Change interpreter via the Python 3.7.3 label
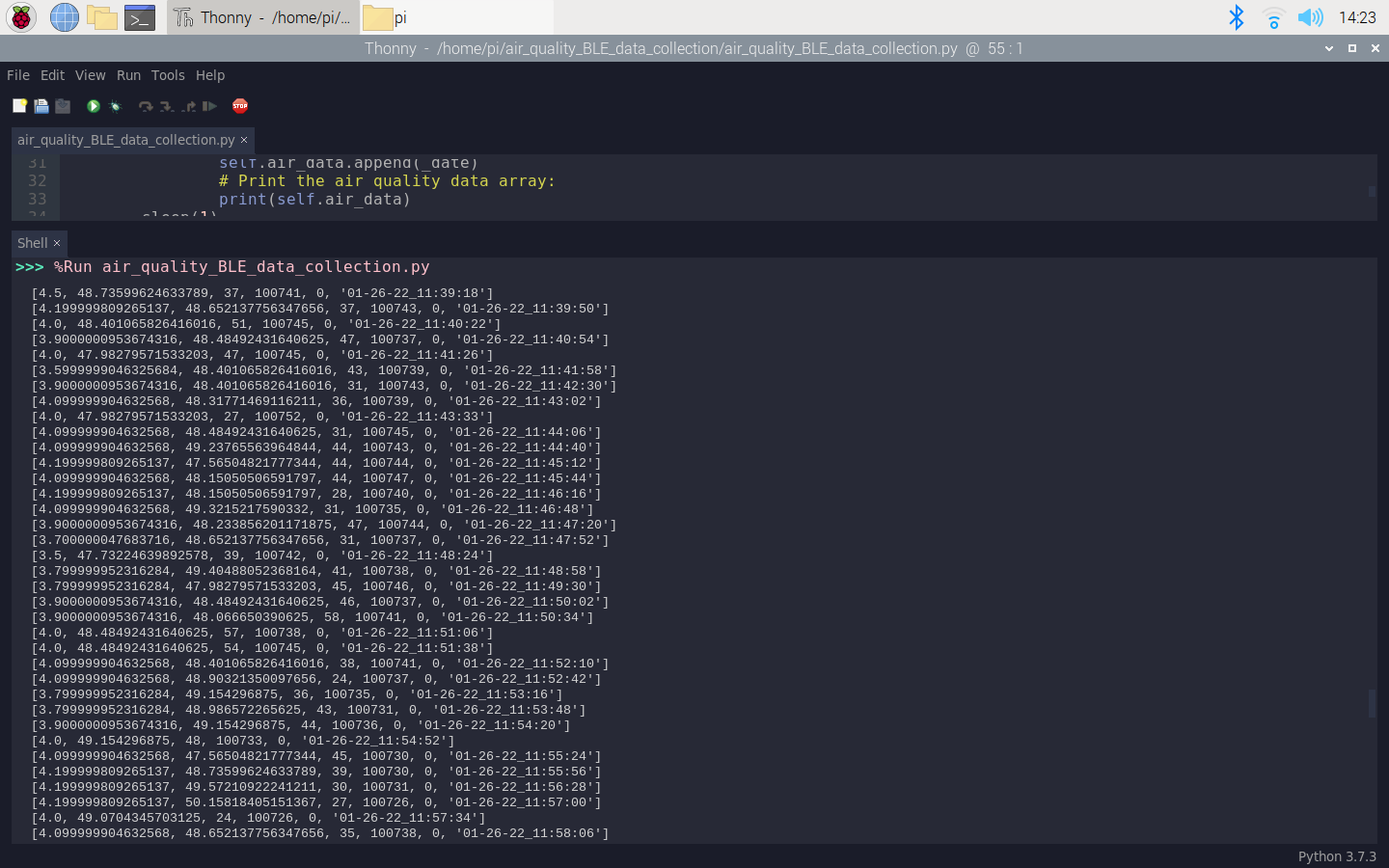Screen dimensions: 1389x868 [1337, 856]
